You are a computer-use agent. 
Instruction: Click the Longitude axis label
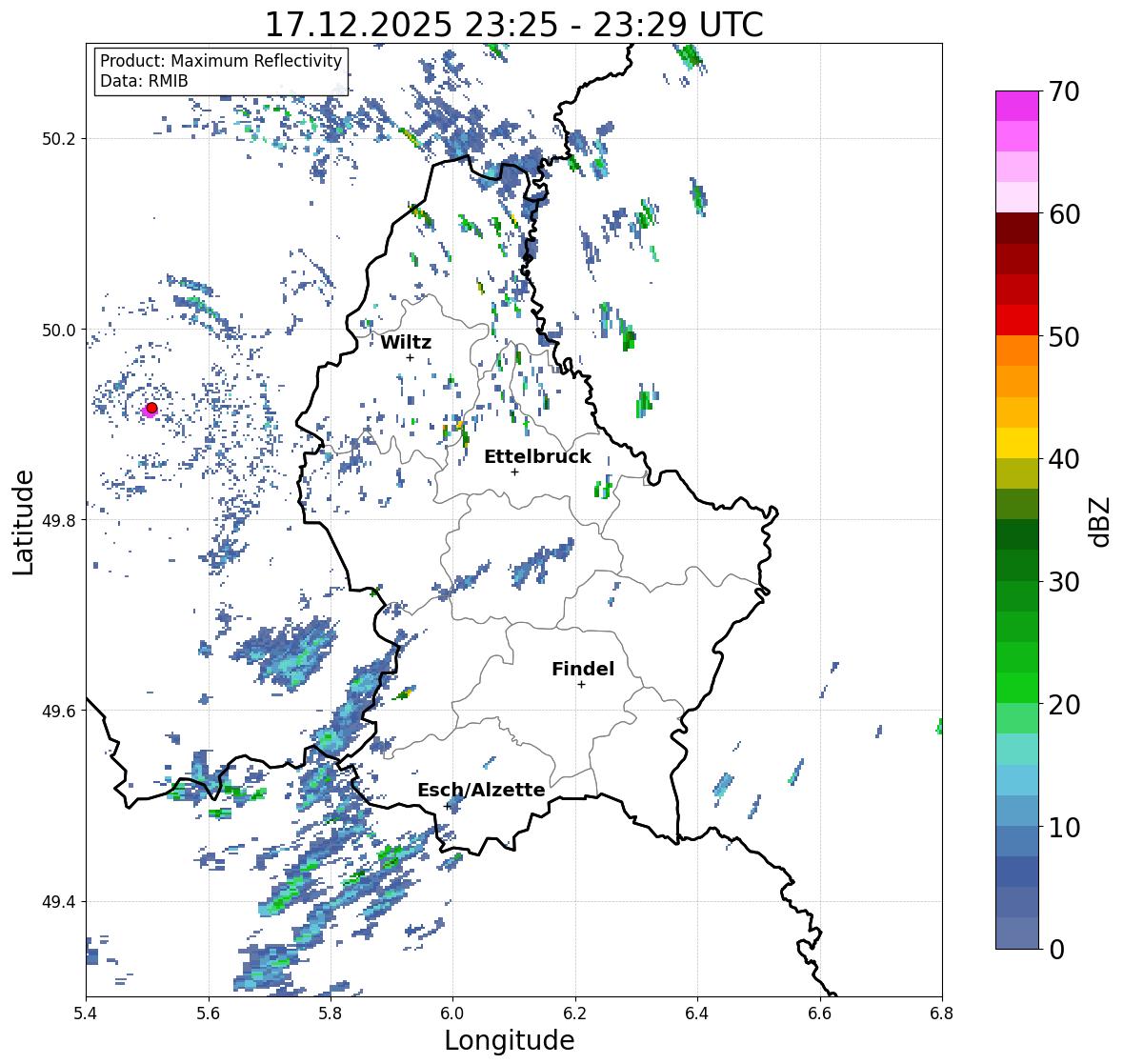510,1040
